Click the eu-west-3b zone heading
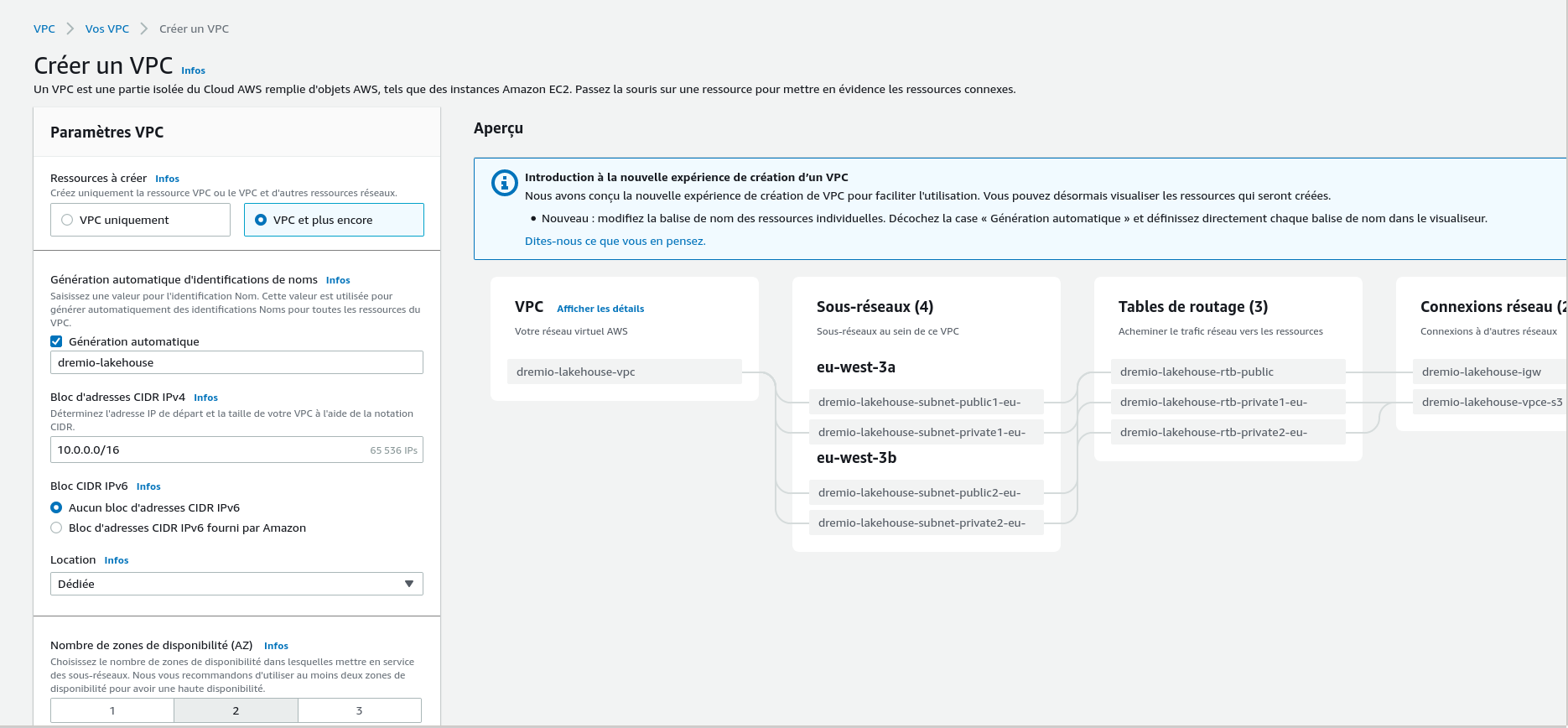1568x728 pixels. coord(857,458)
